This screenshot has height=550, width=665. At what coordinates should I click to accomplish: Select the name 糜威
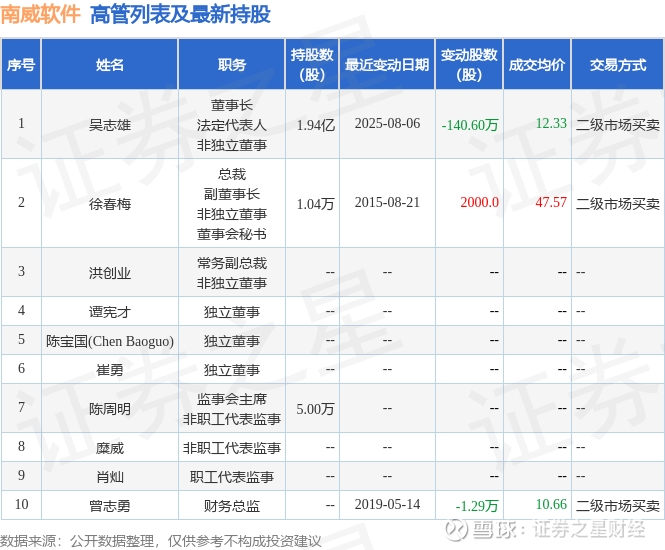click(x=109, y=448)
